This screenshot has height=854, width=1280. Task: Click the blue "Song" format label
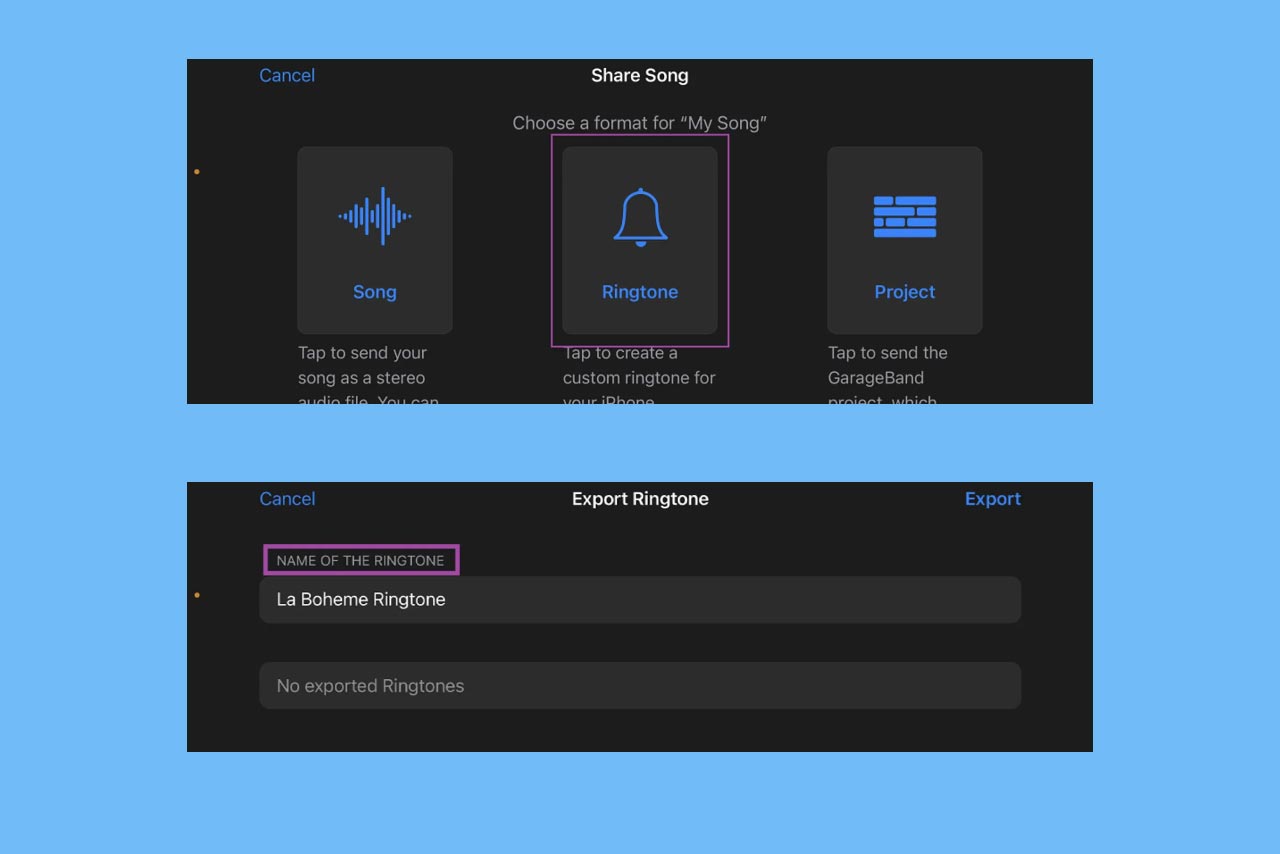(374, 292)
